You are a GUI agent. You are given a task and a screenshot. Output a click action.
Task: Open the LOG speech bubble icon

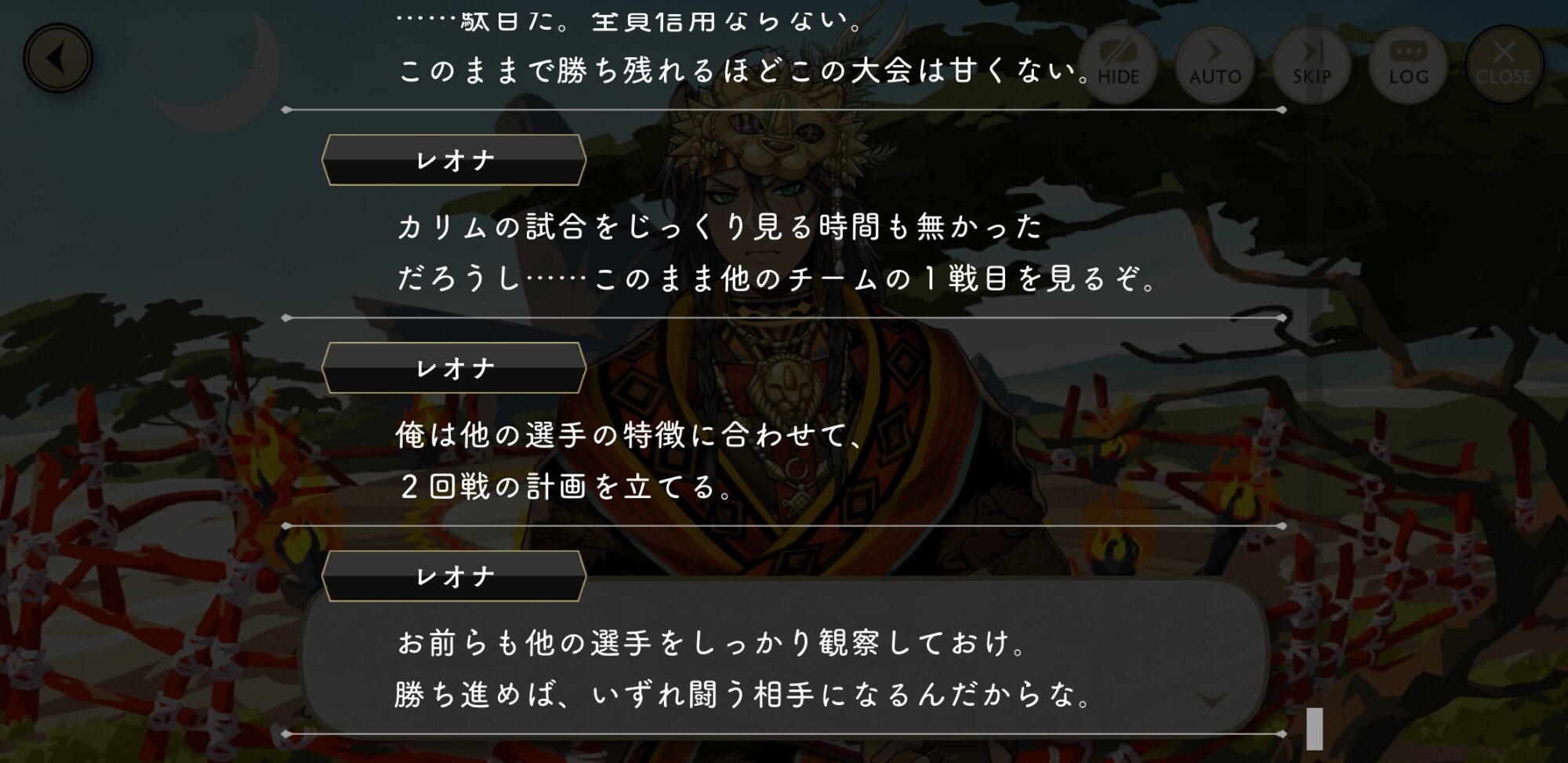pos(1408,64)
